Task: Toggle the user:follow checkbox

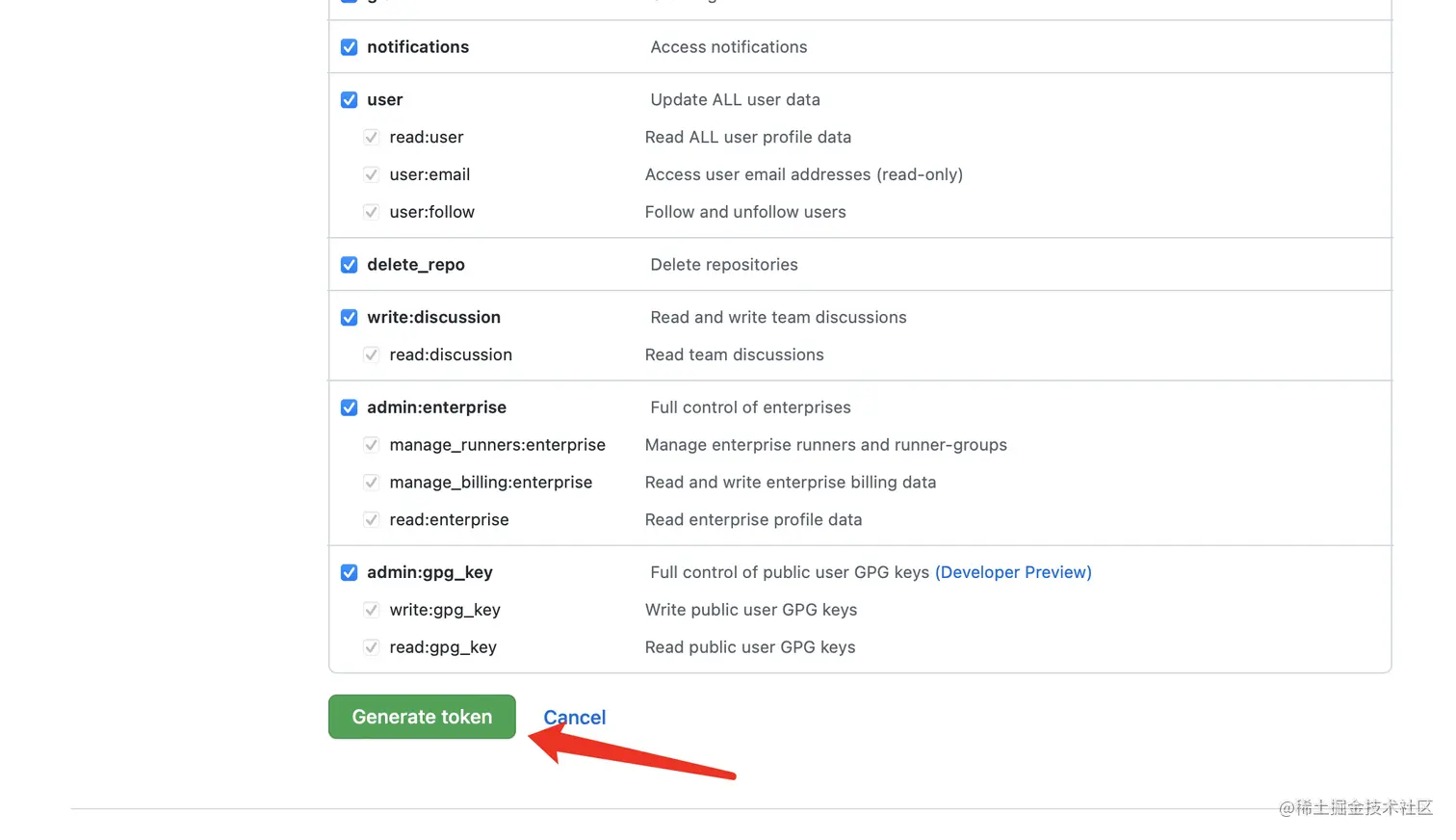Action: tap(372, 212)
